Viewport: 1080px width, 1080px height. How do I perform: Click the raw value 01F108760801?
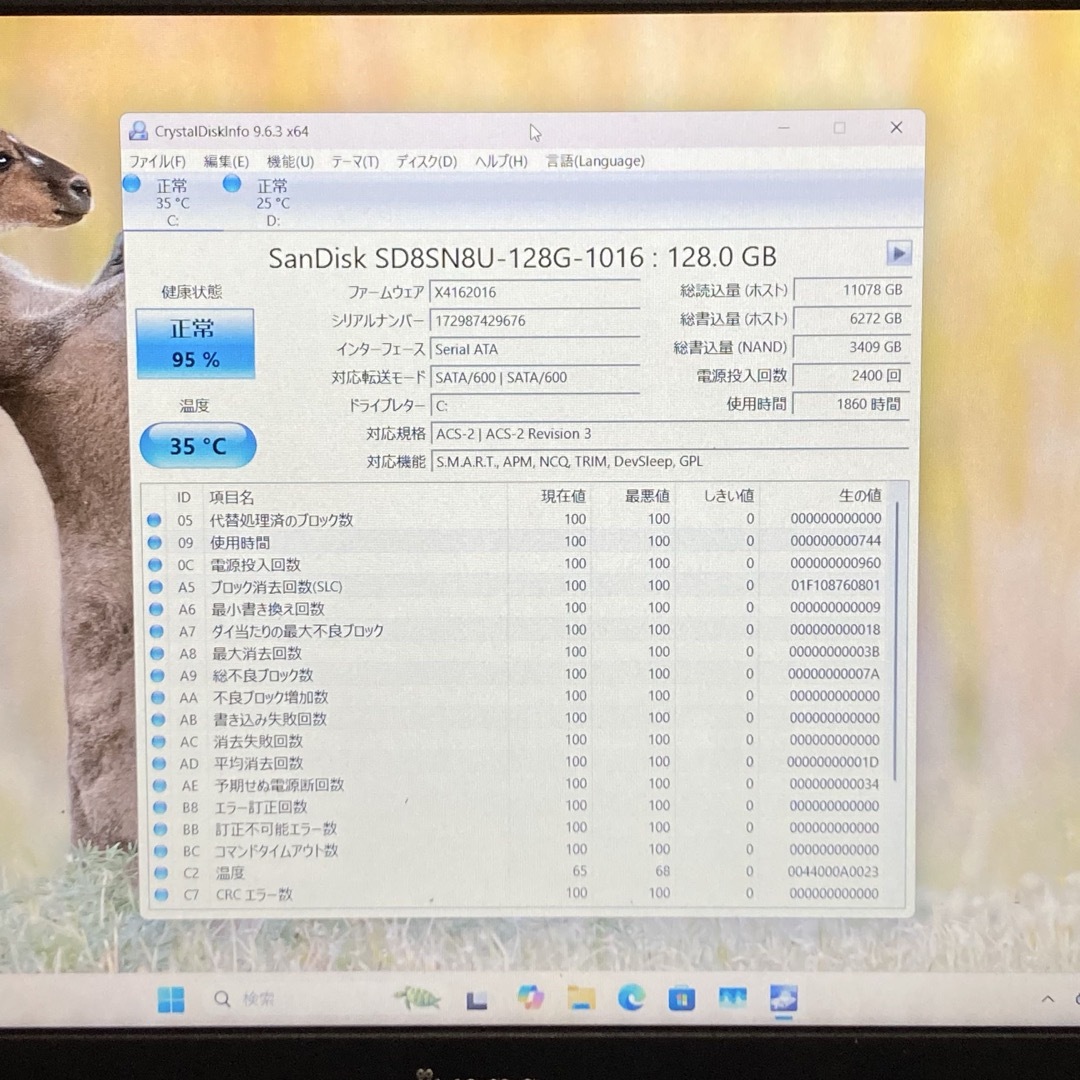pos(835,585)
